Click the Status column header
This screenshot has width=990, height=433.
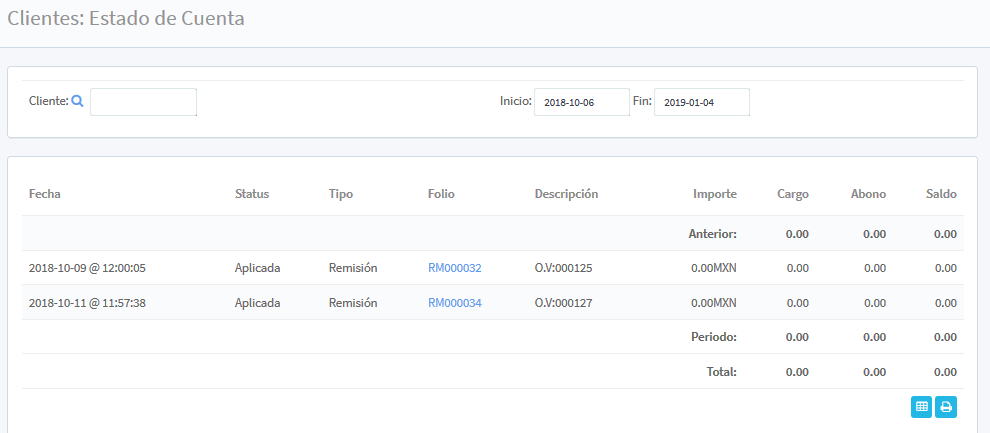(x=251, y=194)
